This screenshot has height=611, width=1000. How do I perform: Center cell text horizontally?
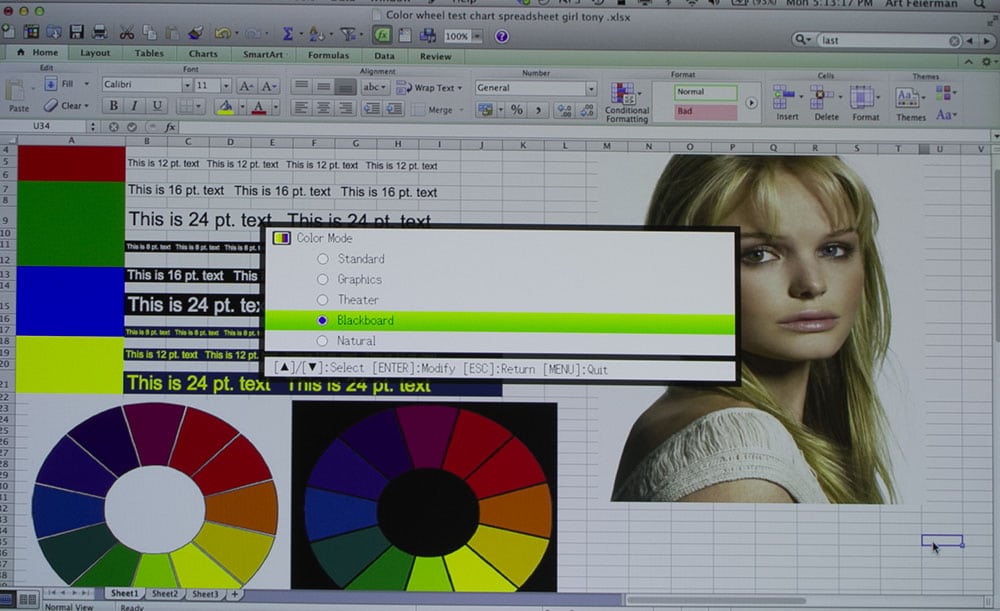323,108
